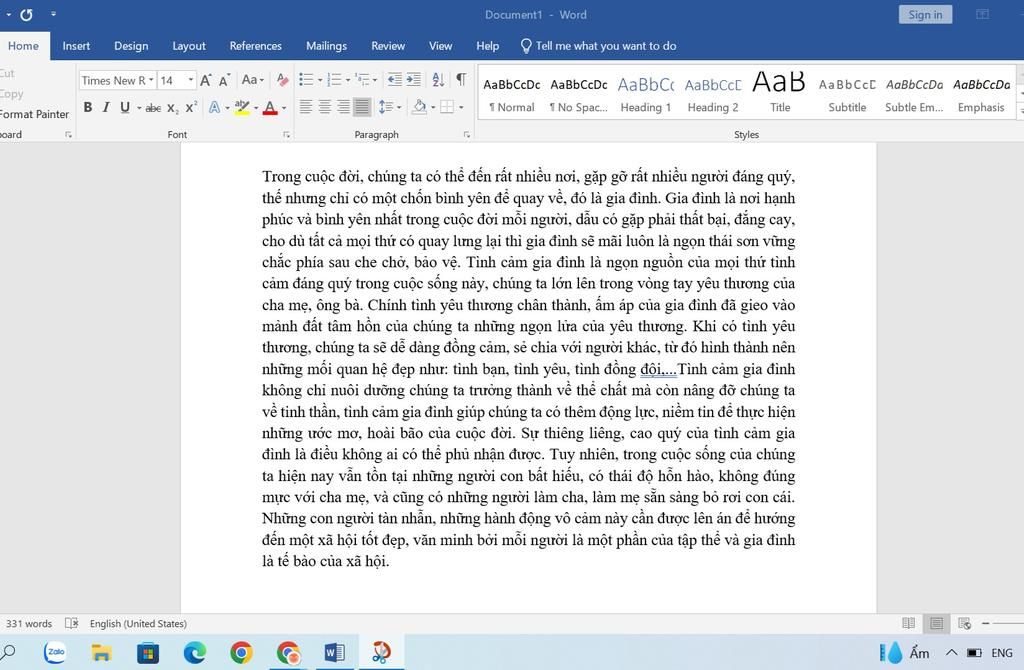Toggle Show/Hide paragraph marks

coord(461,80)
